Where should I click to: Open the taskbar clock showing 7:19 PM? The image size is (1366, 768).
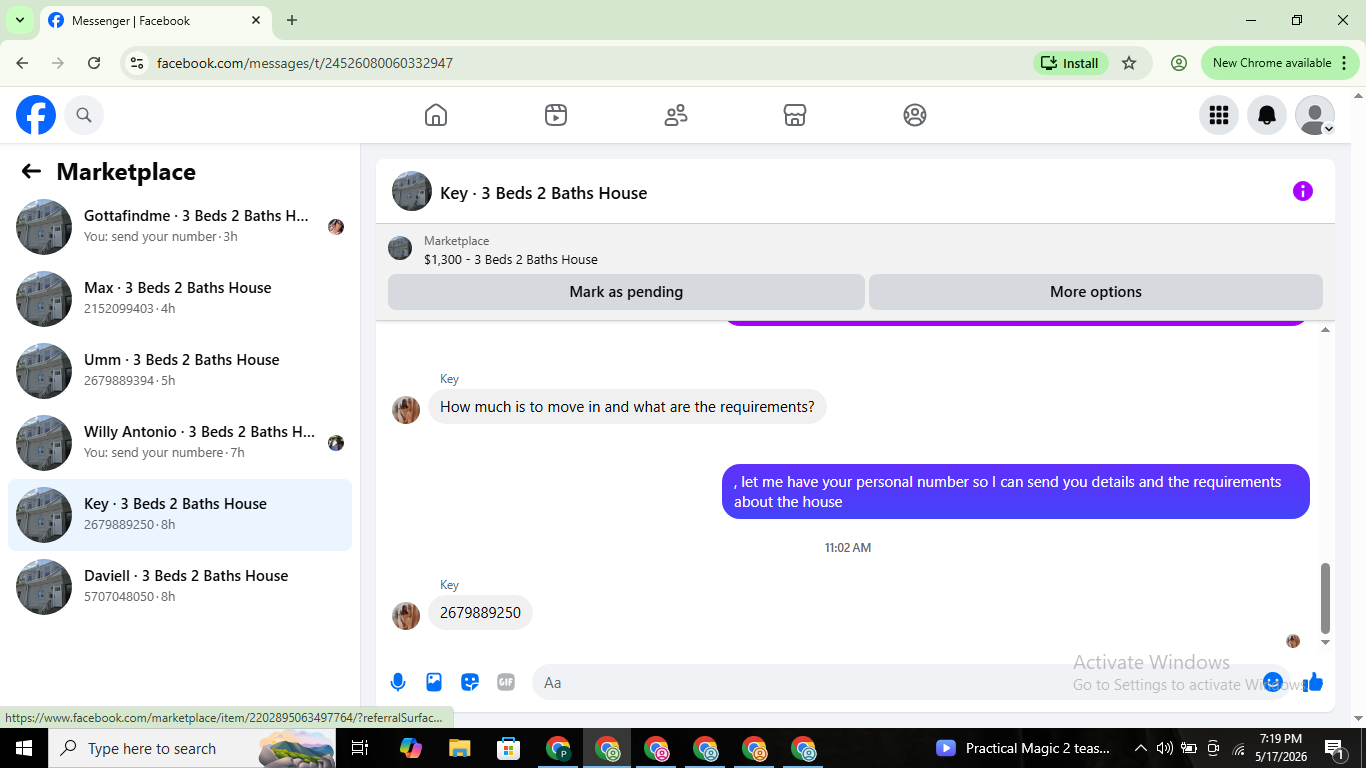tap(1280, 748)
